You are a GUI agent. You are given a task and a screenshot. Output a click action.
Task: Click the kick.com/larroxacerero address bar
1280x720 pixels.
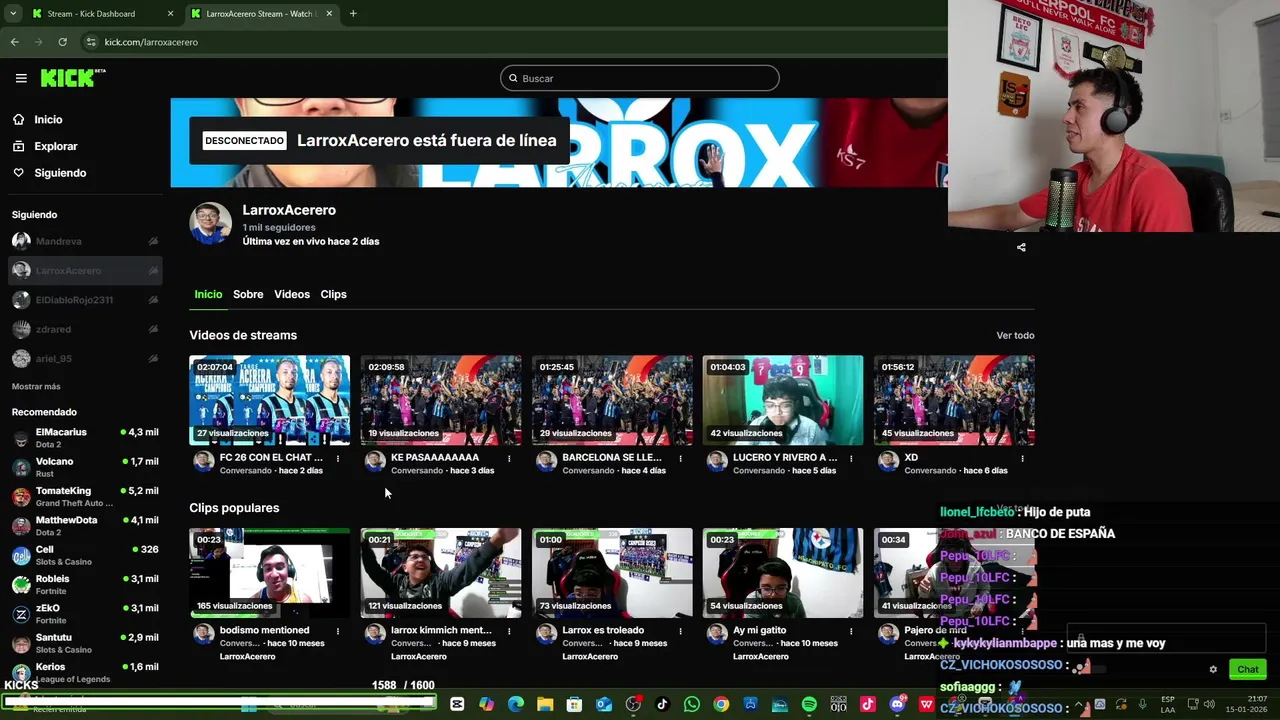pos(150,42)
